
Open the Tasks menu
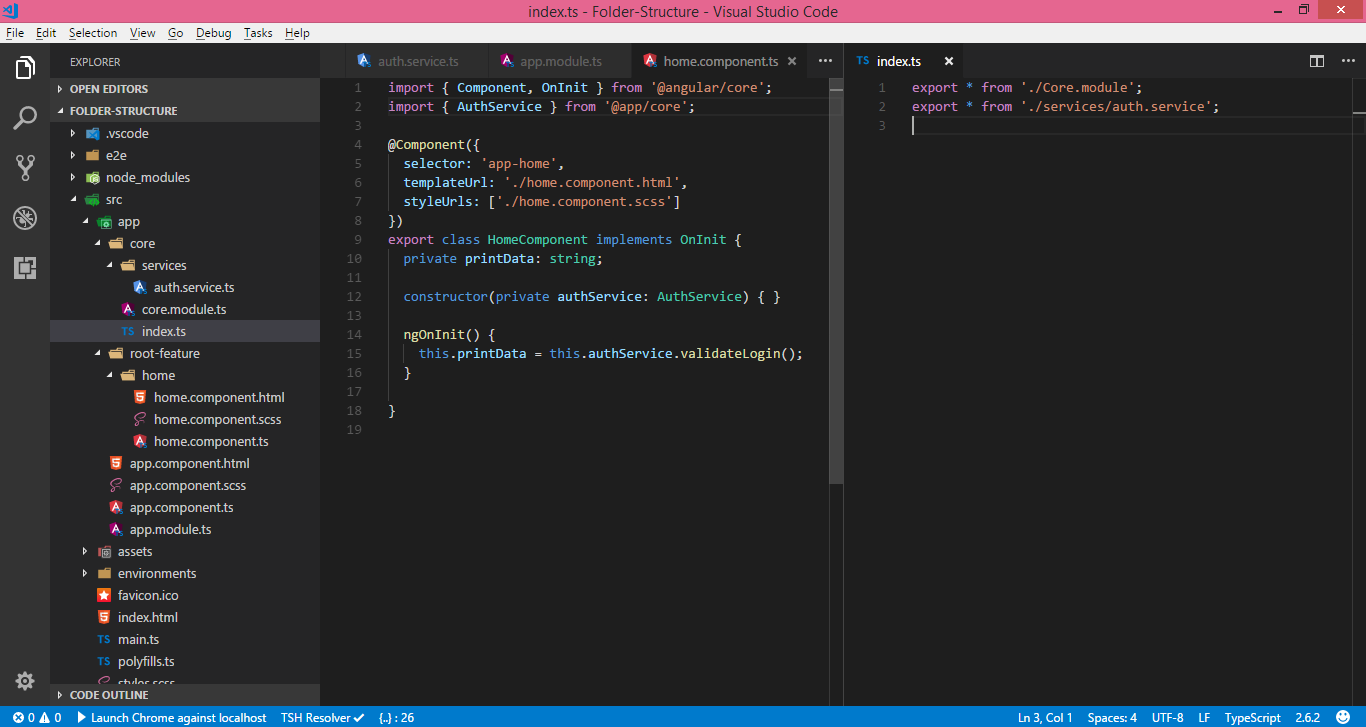[258, 33]
